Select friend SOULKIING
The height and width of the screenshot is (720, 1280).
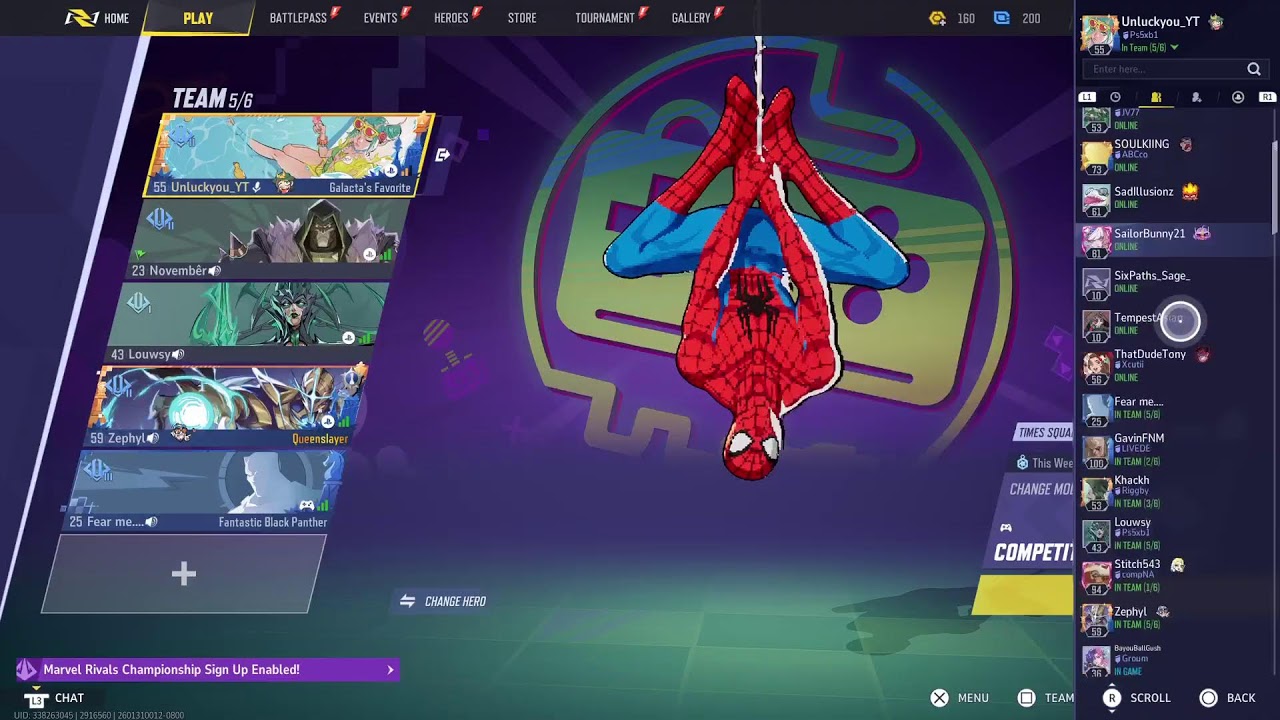1174,155
